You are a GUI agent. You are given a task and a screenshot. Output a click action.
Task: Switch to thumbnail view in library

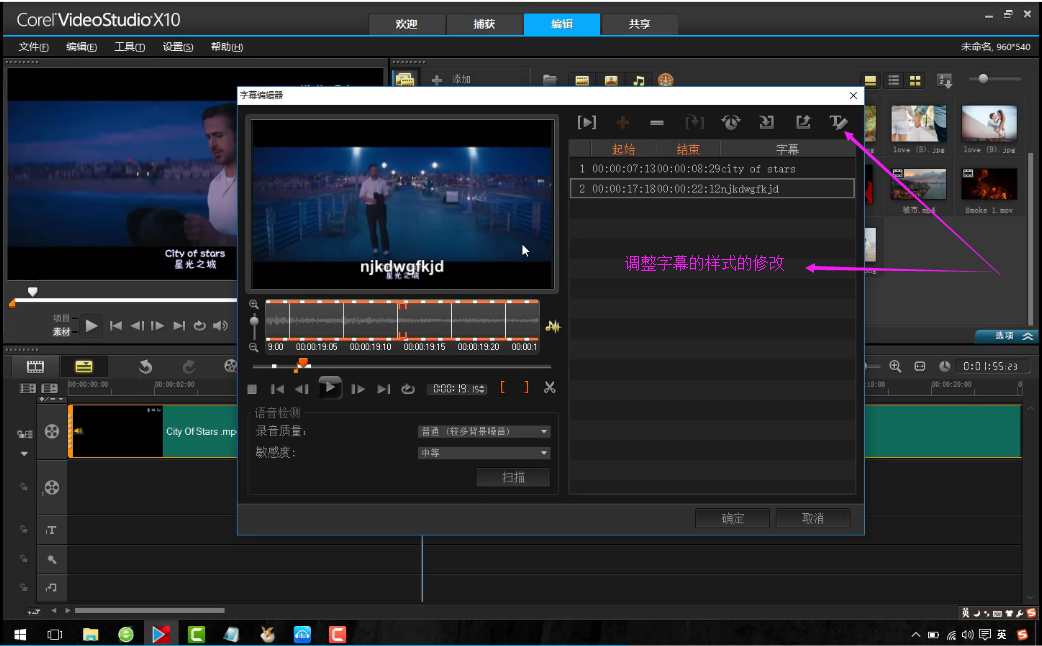coord(915,80)
